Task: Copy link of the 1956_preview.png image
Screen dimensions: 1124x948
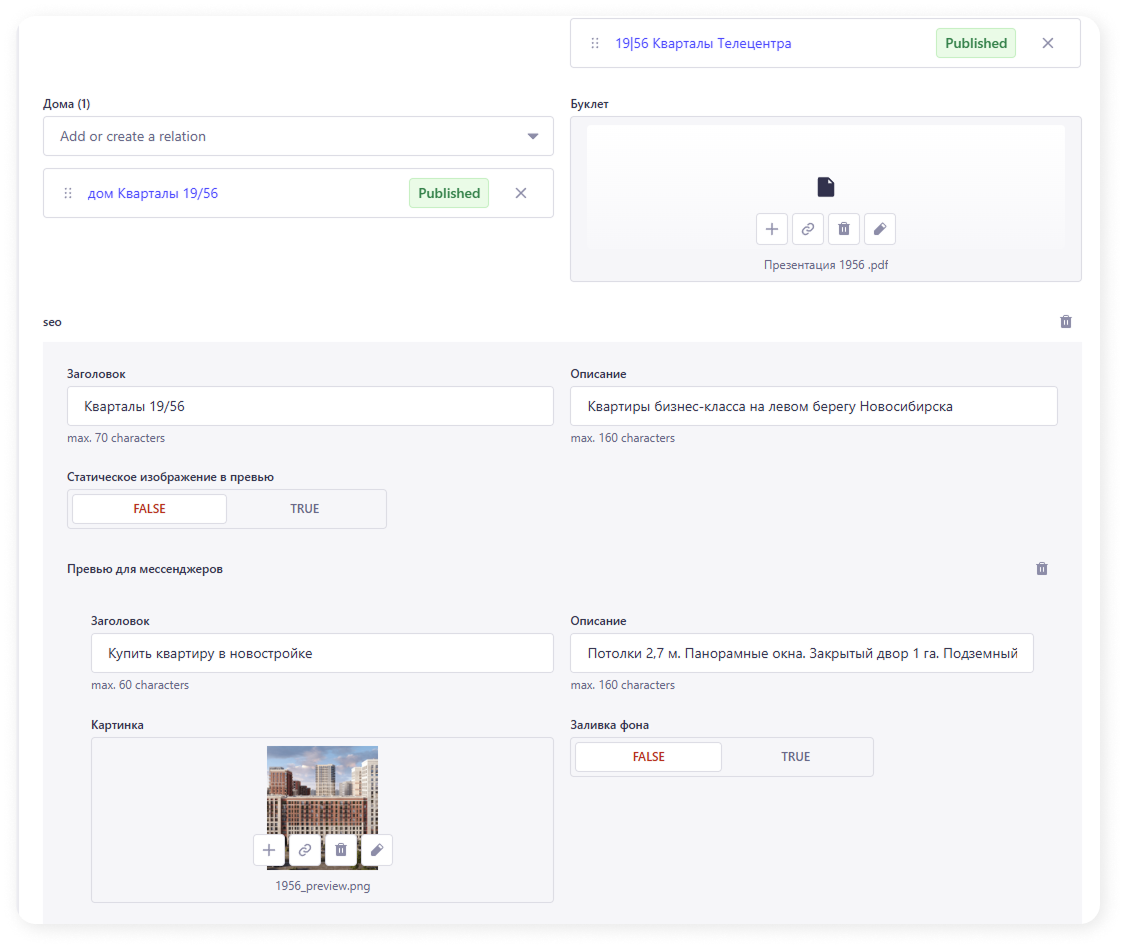Action: [305, 850]
